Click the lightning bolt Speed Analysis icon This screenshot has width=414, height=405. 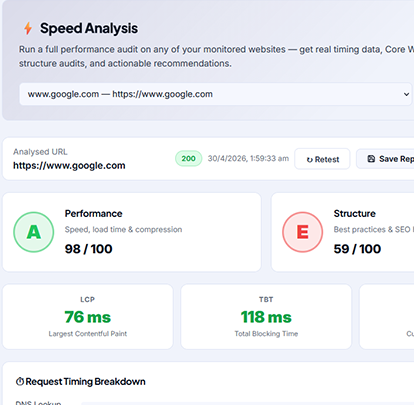coord(28,28)
